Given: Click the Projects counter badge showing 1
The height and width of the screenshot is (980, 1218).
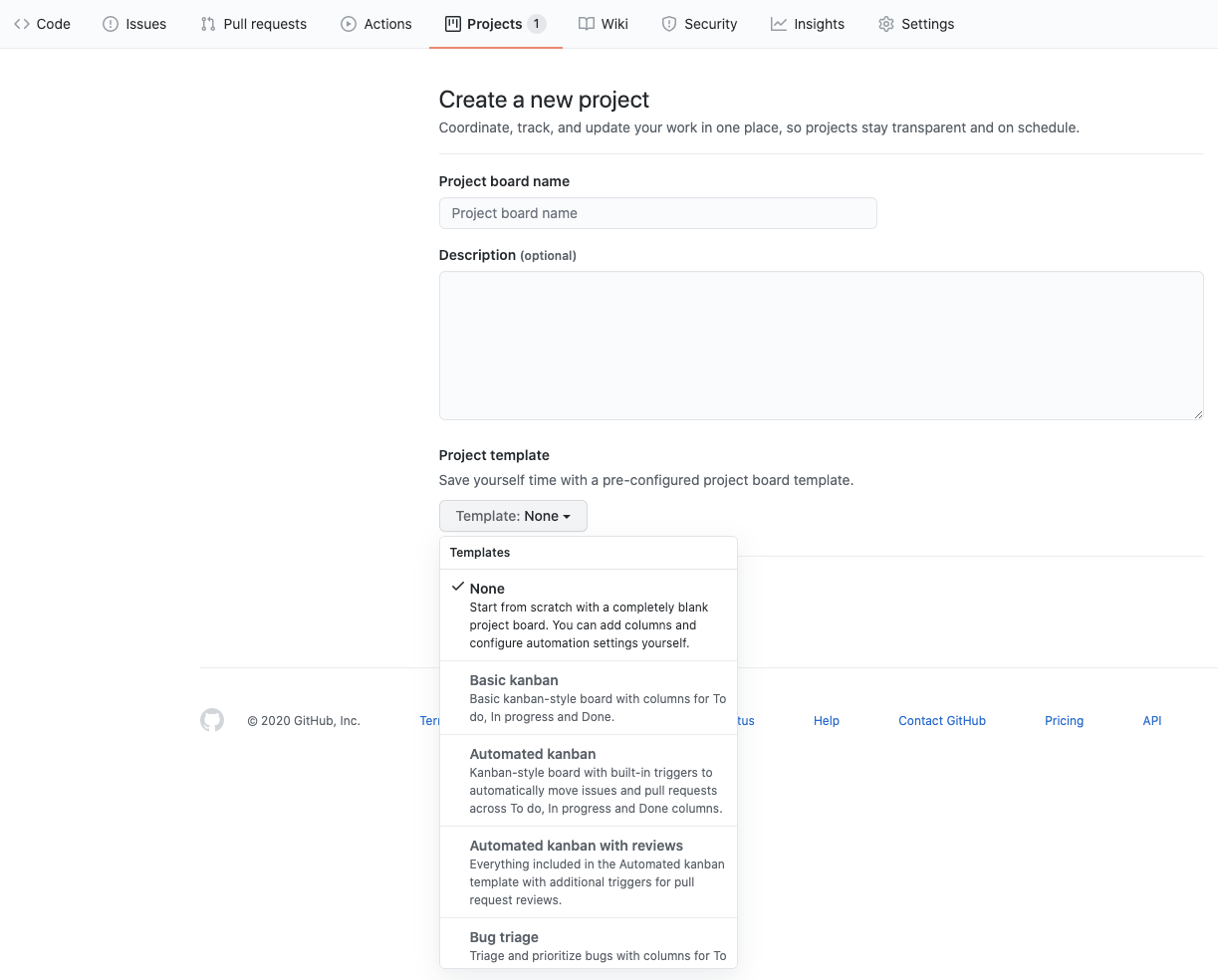Looking at the screenshot, I should 537,24.
